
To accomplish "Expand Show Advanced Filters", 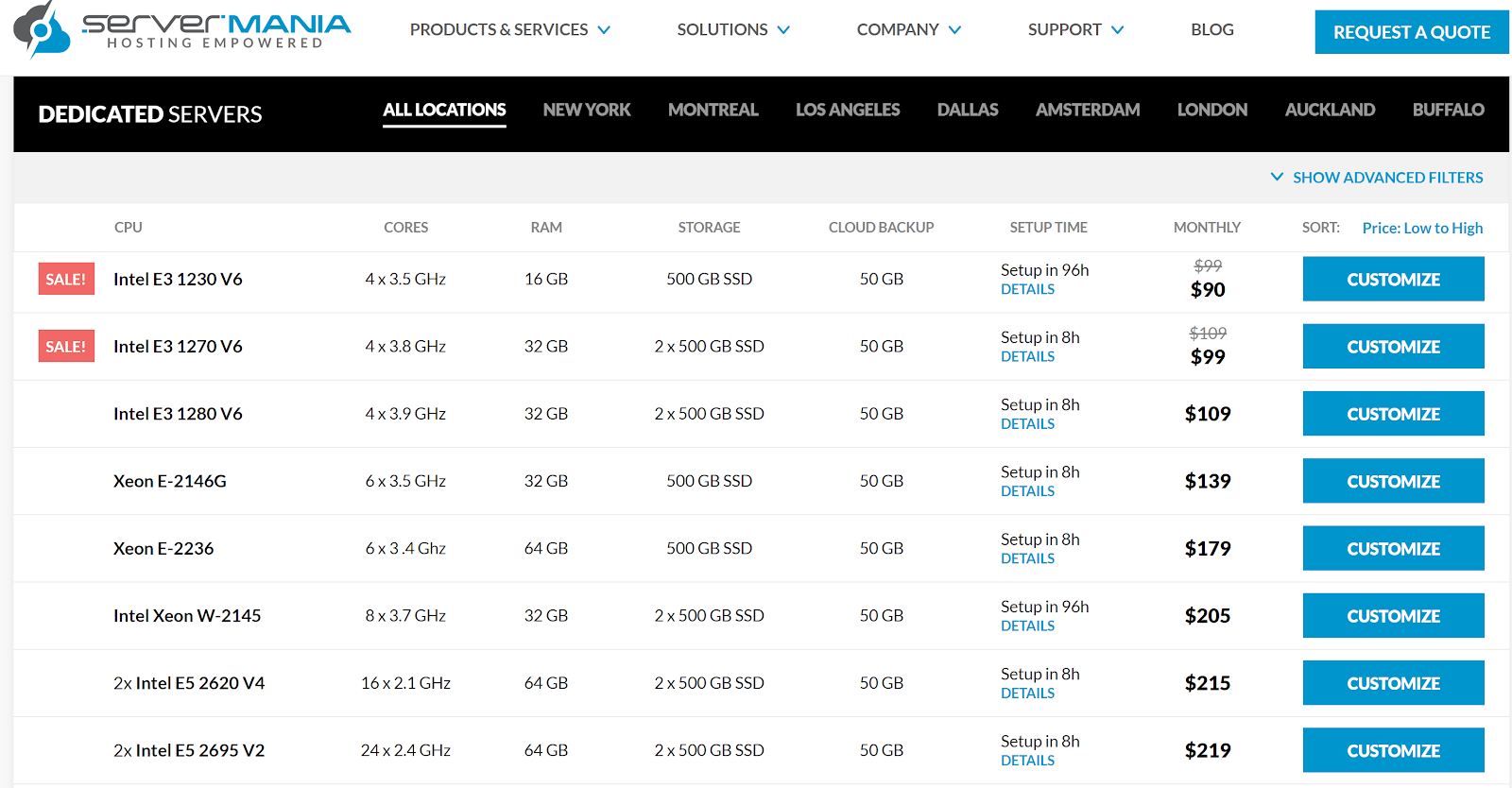I will pos(1377,178).
